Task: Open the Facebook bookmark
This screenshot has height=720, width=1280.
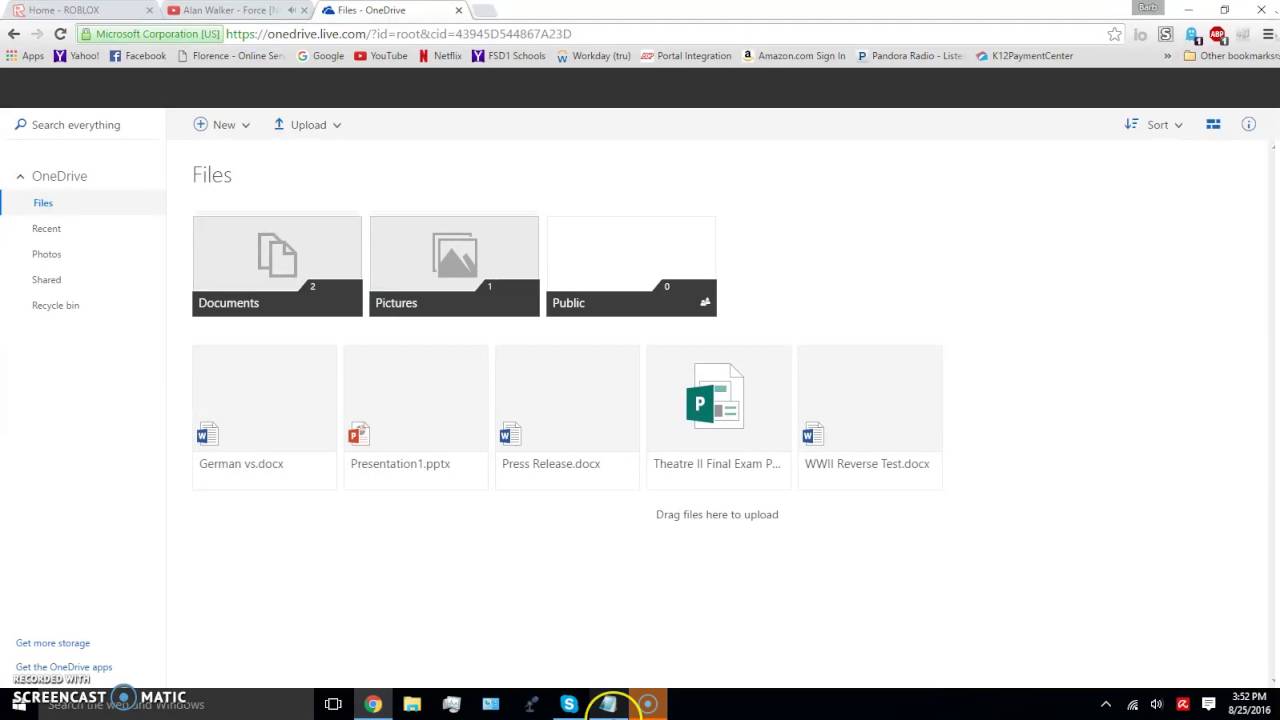Action: pos(138,56)
